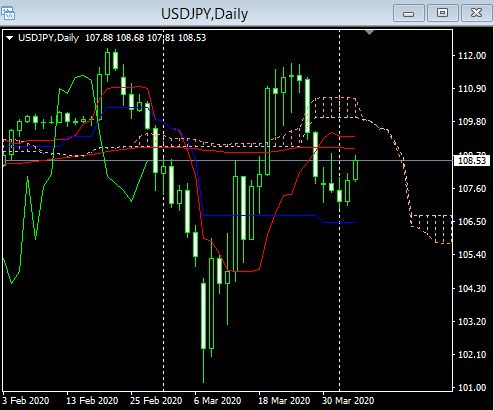Image resolution: width=494 pixels, height=410 pixels.
Task: Click the chart shift triangle marker at top
Action: point(369,32)
